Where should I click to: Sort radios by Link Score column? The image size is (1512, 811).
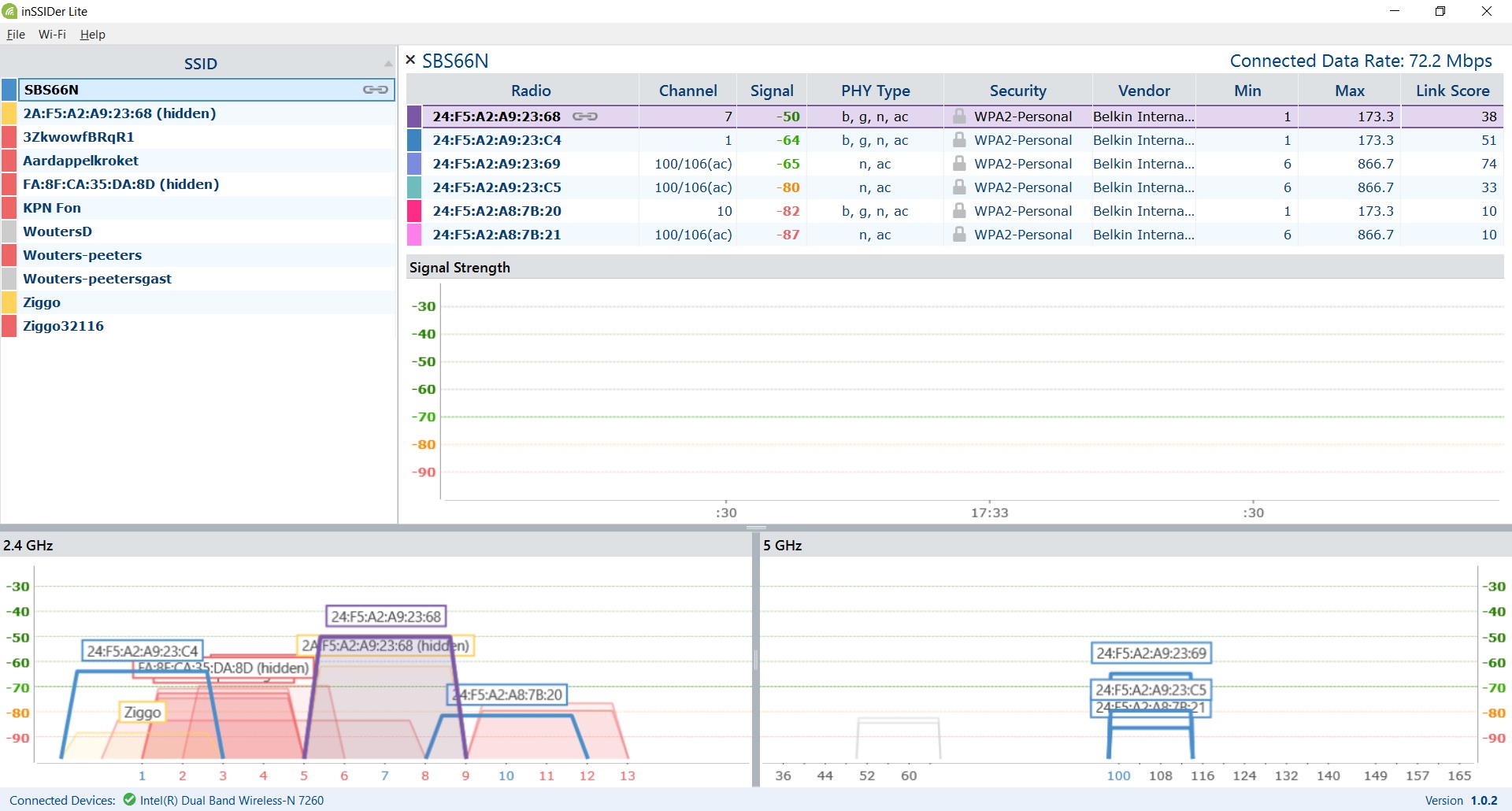tap(1452, 91)
